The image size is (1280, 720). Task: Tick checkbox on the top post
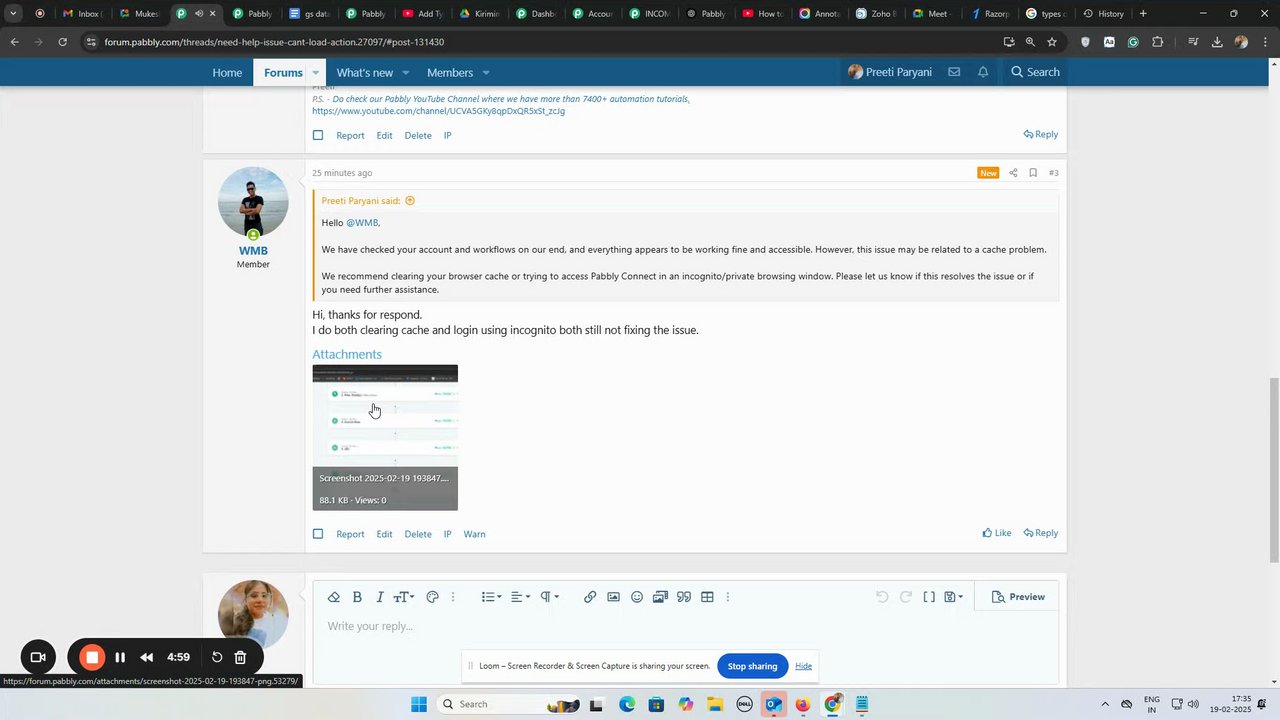(318, 135)
